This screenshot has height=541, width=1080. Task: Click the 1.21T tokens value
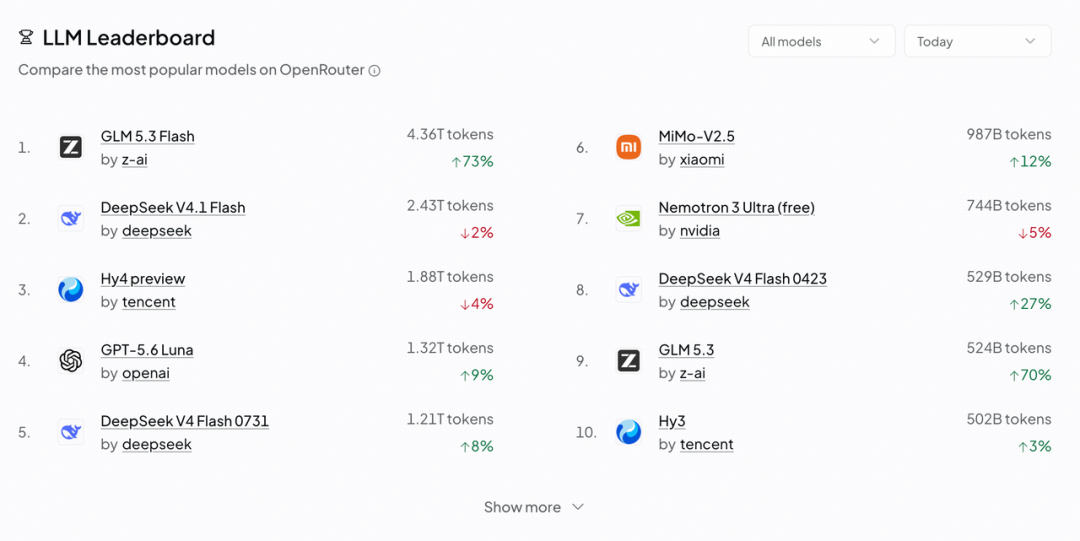click(x=450, y=419)
